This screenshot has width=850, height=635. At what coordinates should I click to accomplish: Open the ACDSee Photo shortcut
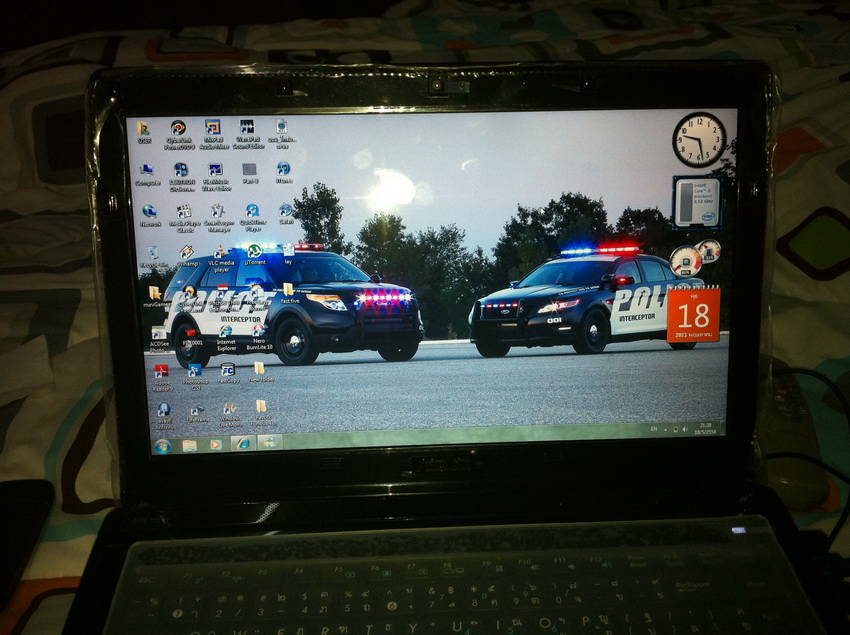point(159,334)
